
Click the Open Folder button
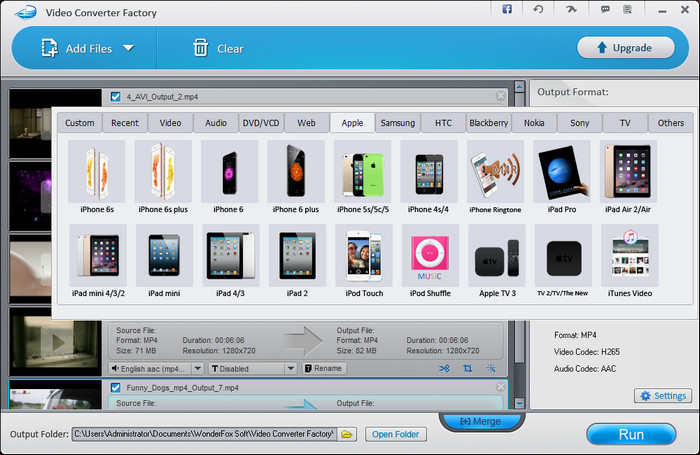396,434
